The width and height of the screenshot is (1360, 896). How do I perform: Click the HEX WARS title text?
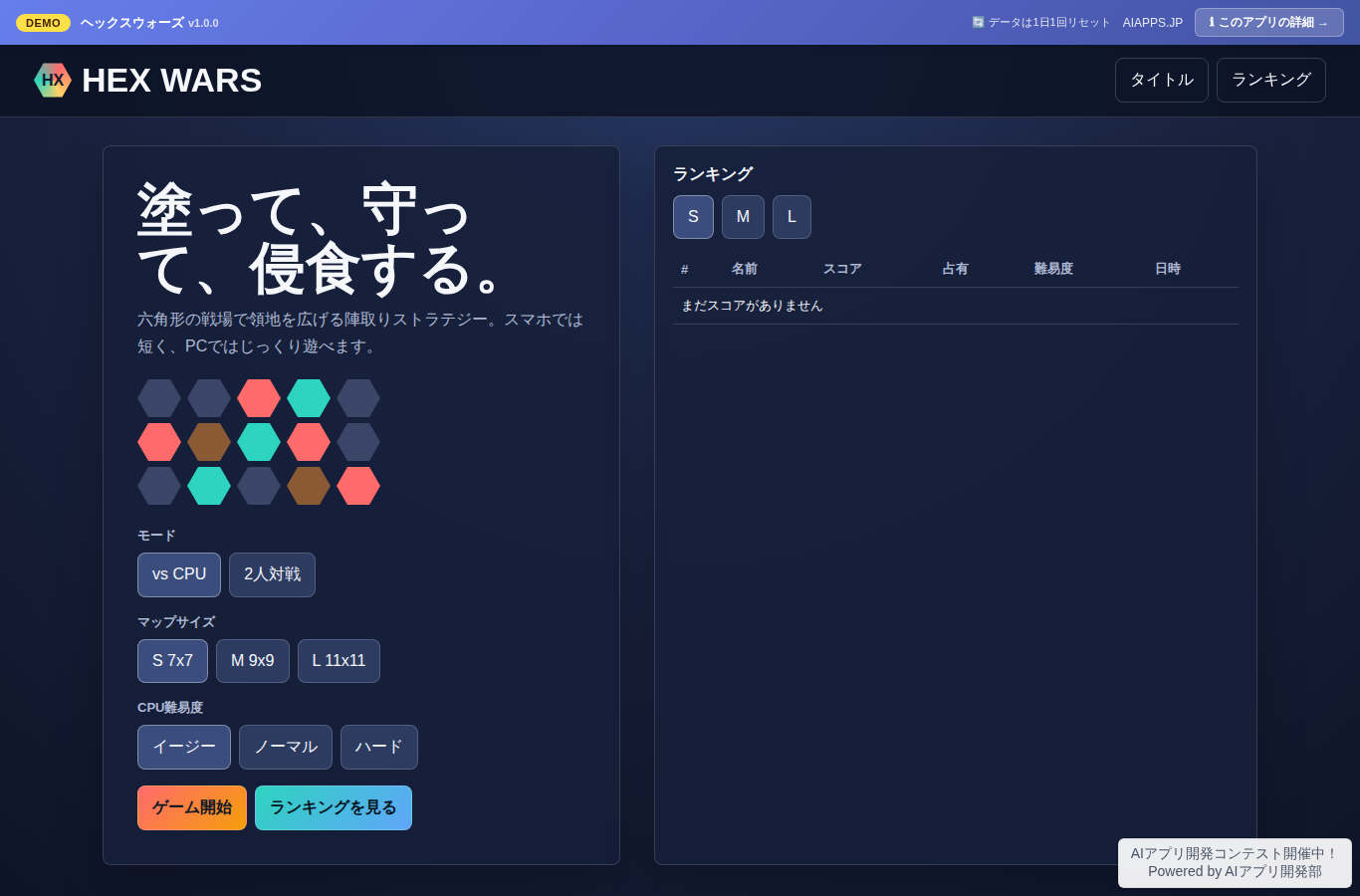click(x=171, y=81)
